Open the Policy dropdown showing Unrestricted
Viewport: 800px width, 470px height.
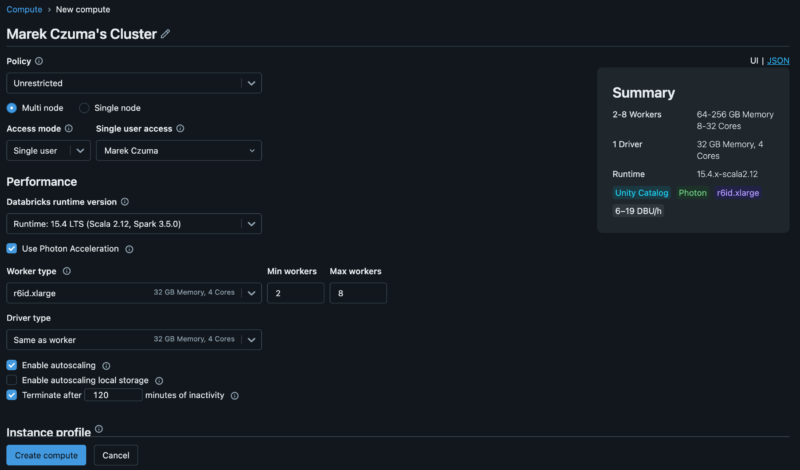(x=134, y=84)
